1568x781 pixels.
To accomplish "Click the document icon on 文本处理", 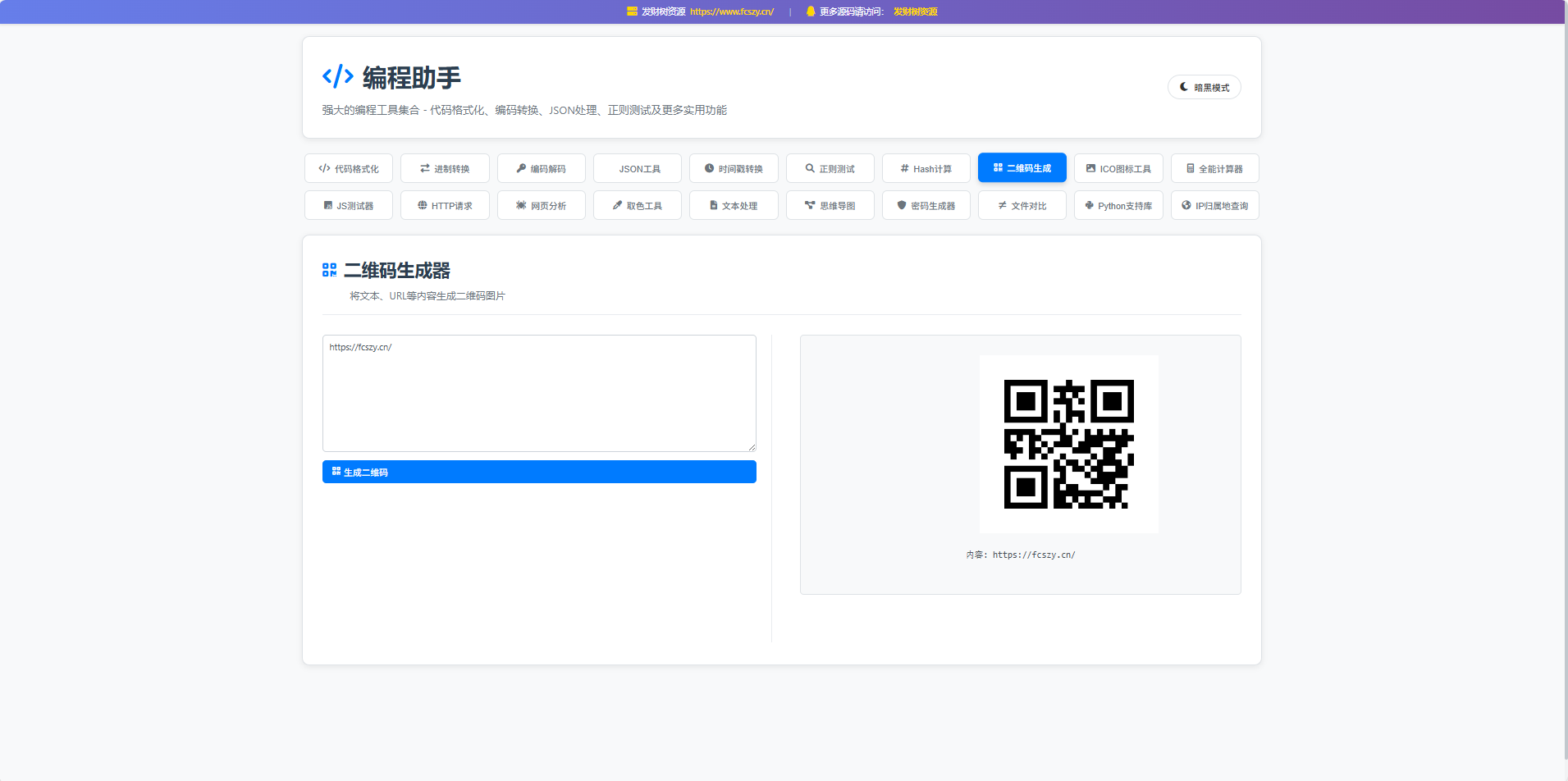I will 714,205.
